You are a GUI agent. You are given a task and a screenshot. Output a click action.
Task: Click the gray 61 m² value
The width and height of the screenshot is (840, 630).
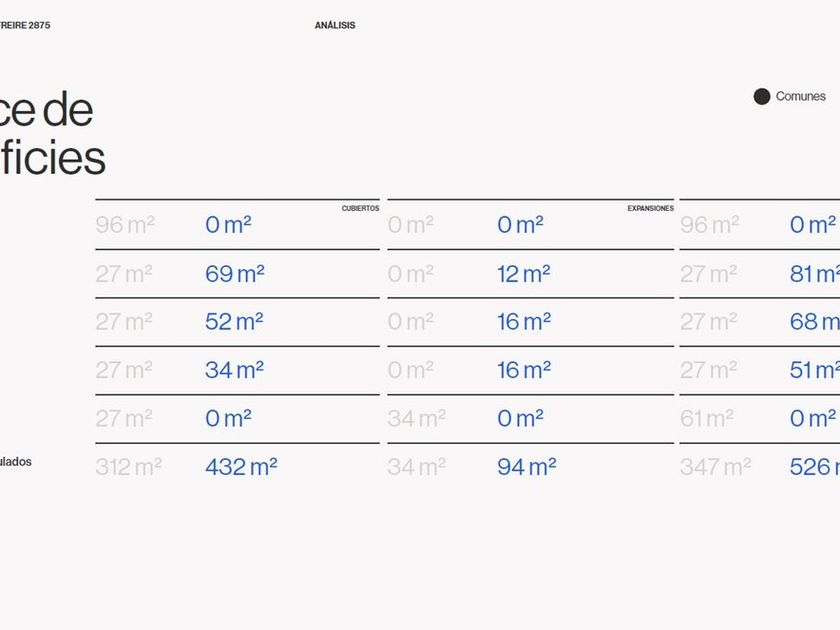[707, 419]
